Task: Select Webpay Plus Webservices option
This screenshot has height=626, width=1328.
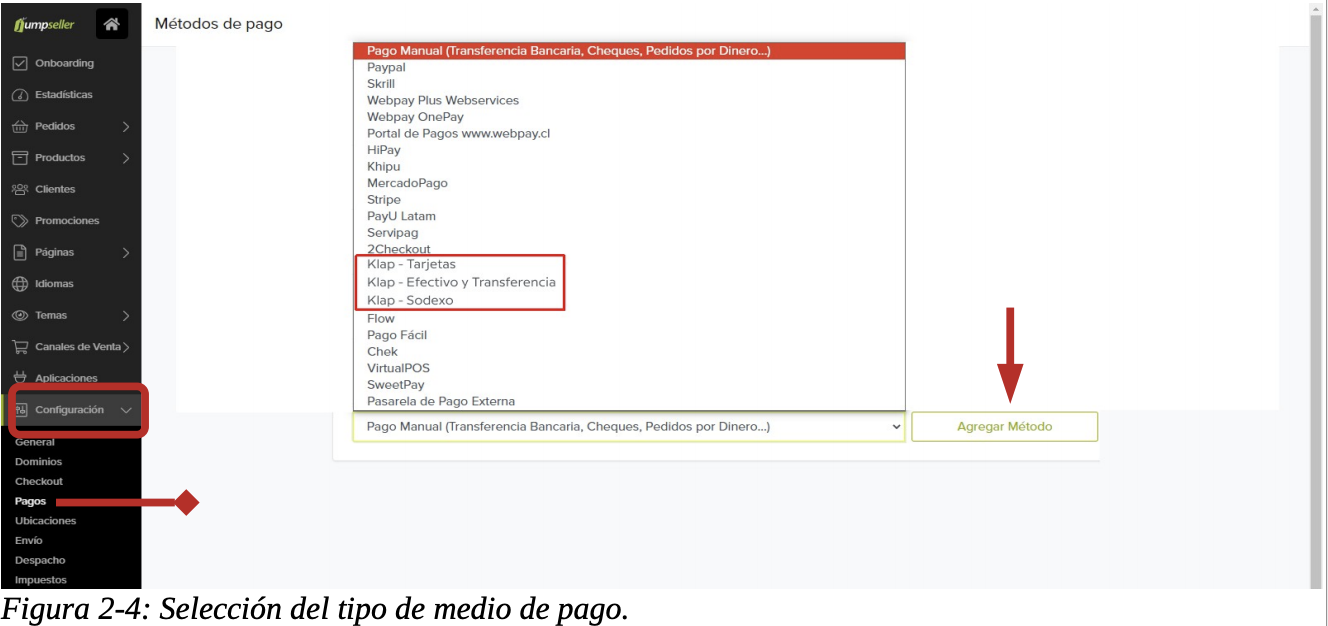Action: click(x=629, y=100)
